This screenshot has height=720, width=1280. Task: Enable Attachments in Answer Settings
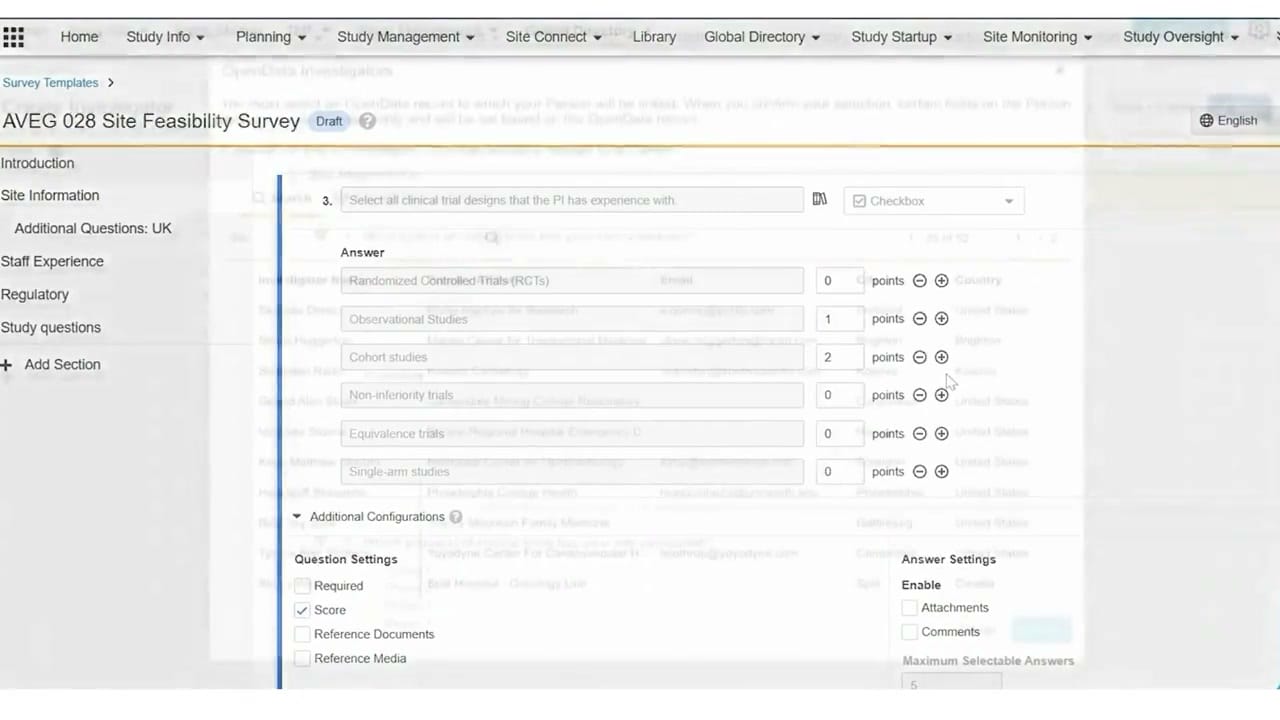pos(909,608)
